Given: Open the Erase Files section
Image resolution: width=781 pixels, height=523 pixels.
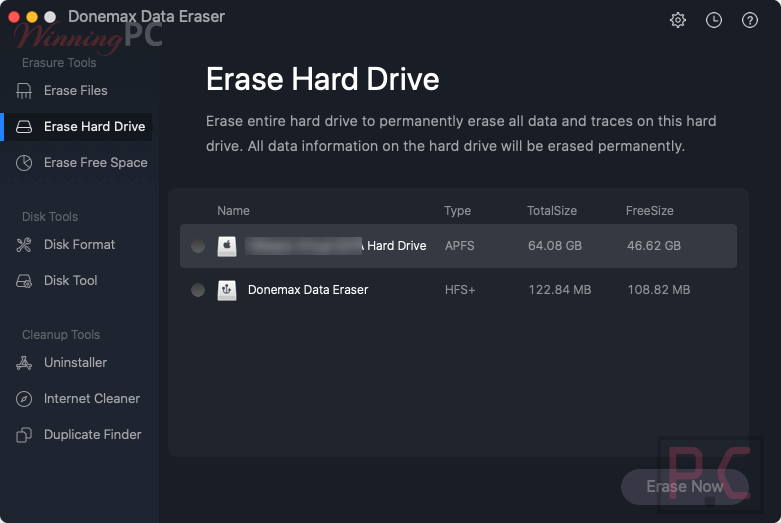Looking at the screenshot, I should pyautogui.click(x=76, y=91).
